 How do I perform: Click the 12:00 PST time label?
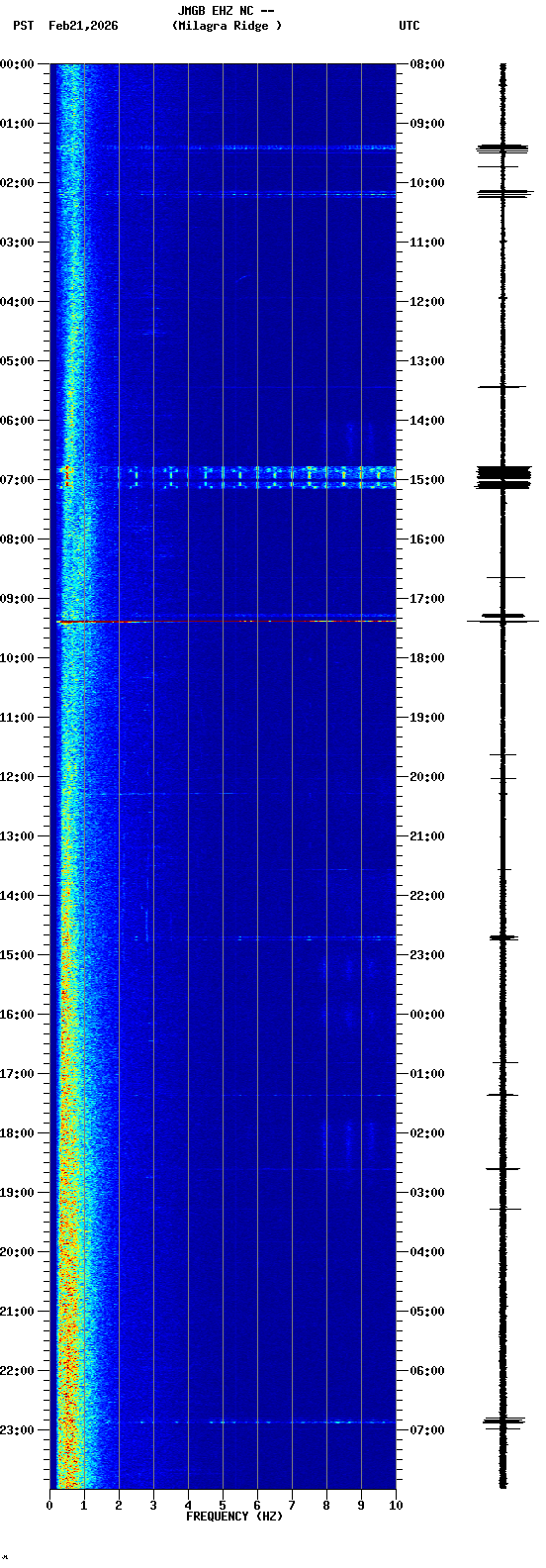click(x=18, y=777)
